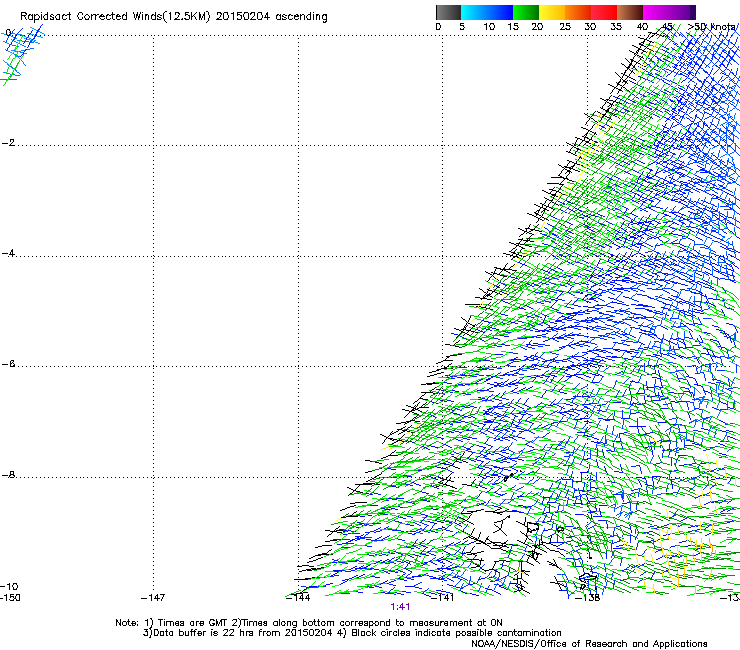Click the 'Times are GMT' note line
Viewport: 740px width, 650px height.
[309, 623]
